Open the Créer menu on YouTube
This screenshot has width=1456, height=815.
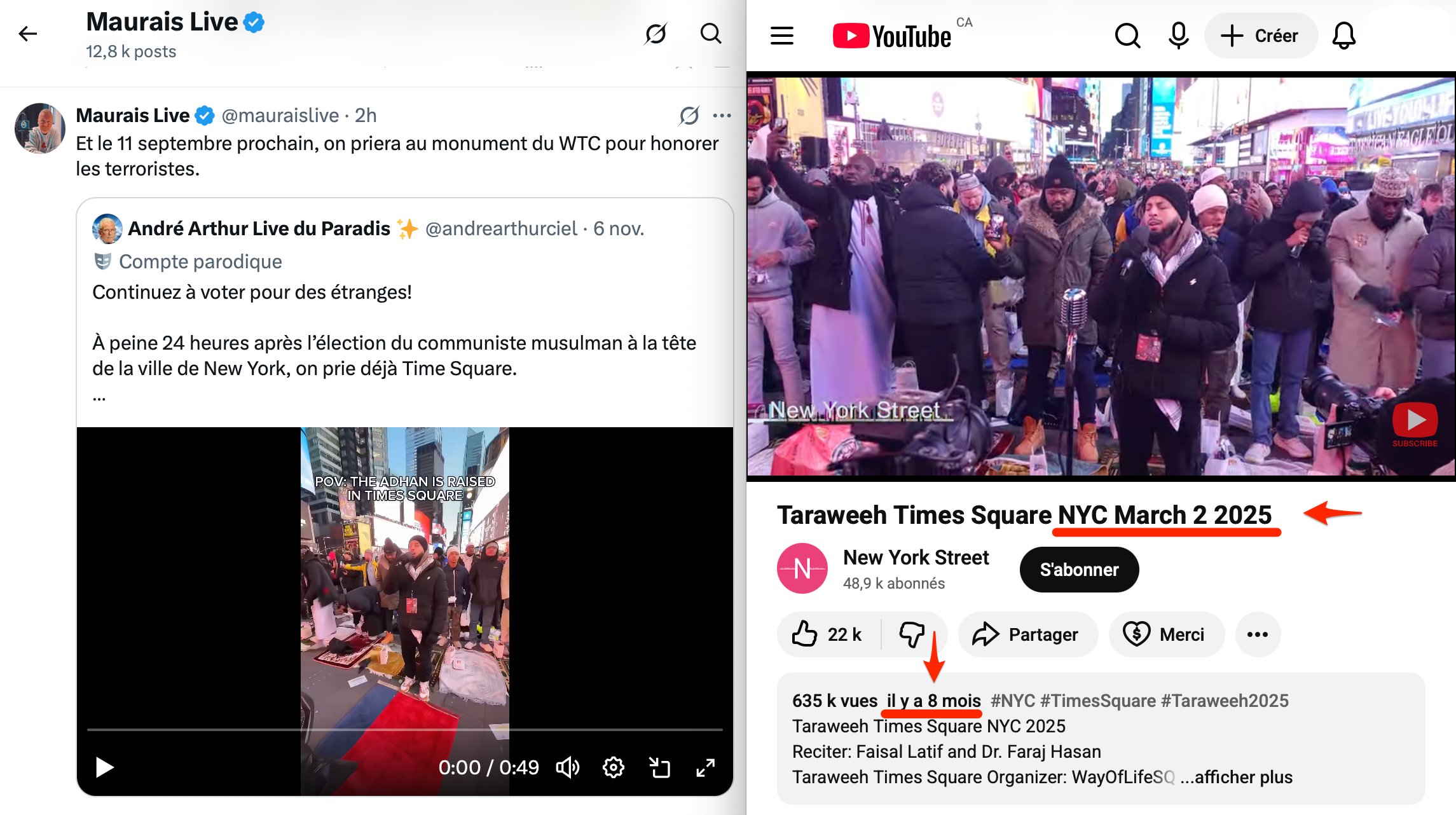[1260, 36]
